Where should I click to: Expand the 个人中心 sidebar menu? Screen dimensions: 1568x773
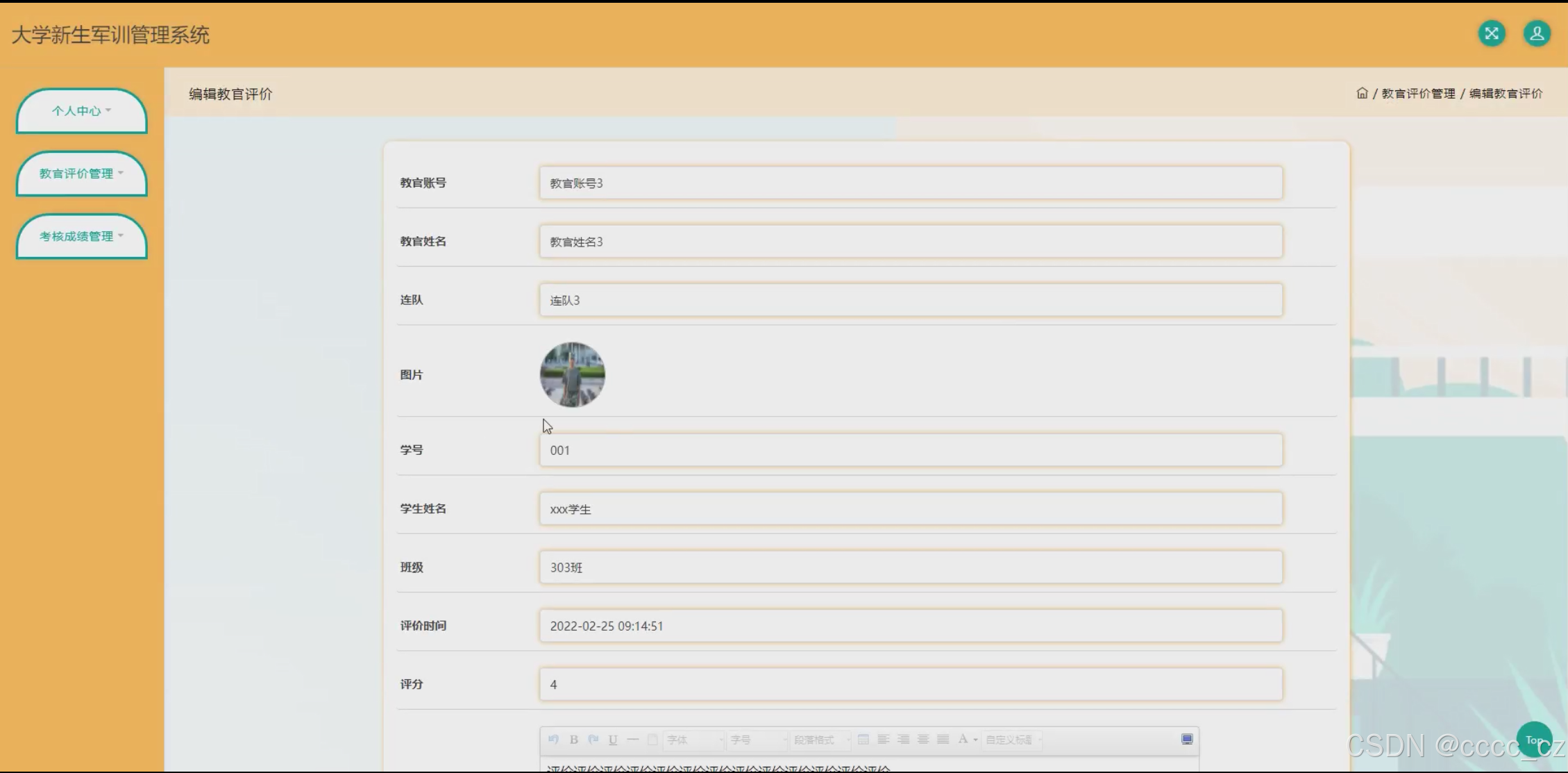tap(81, 111)
